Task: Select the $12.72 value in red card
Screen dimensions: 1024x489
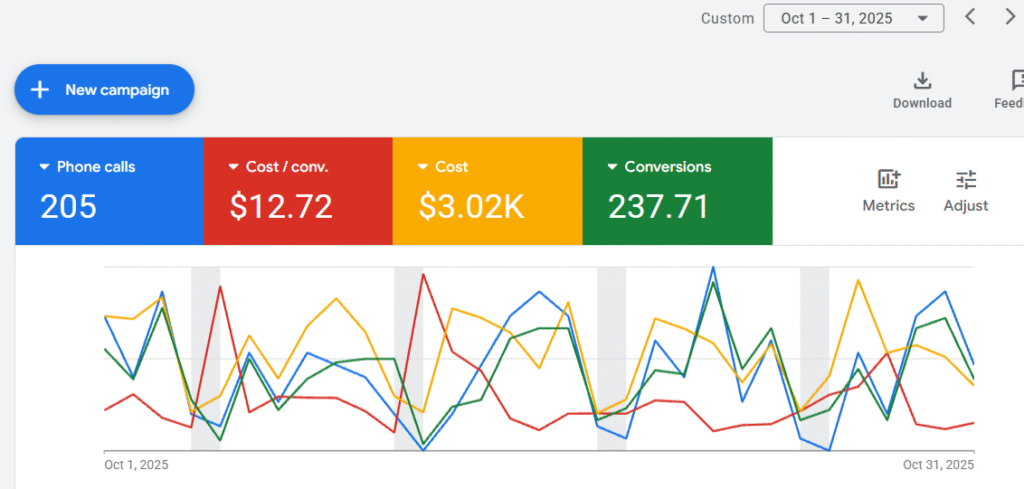Action: coord(281,206)
